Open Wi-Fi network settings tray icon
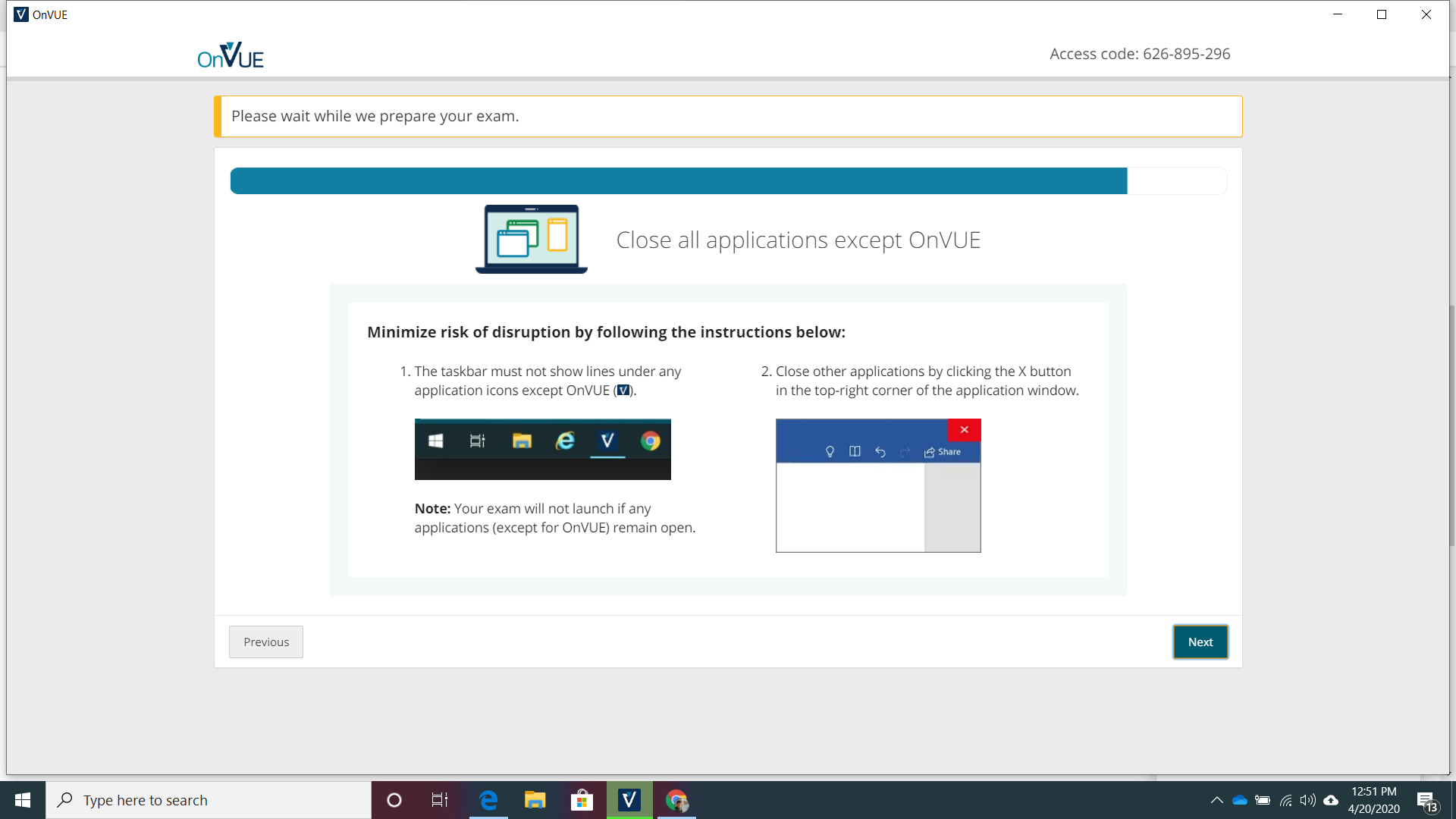The height and width of the screenshot is (819, 1456). pos(1285,800)
